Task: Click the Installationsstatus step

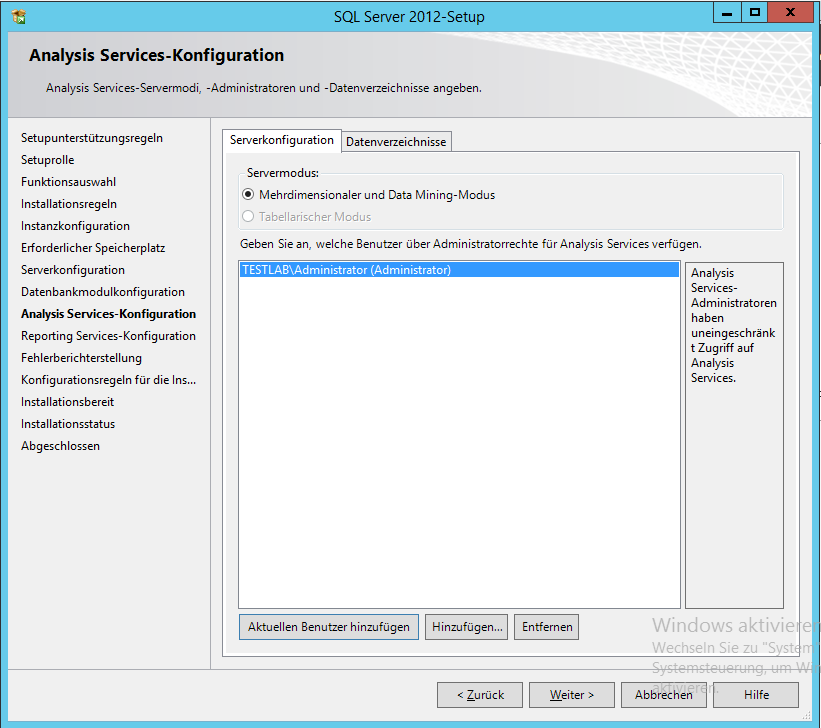Action: [x=68, y=424]
